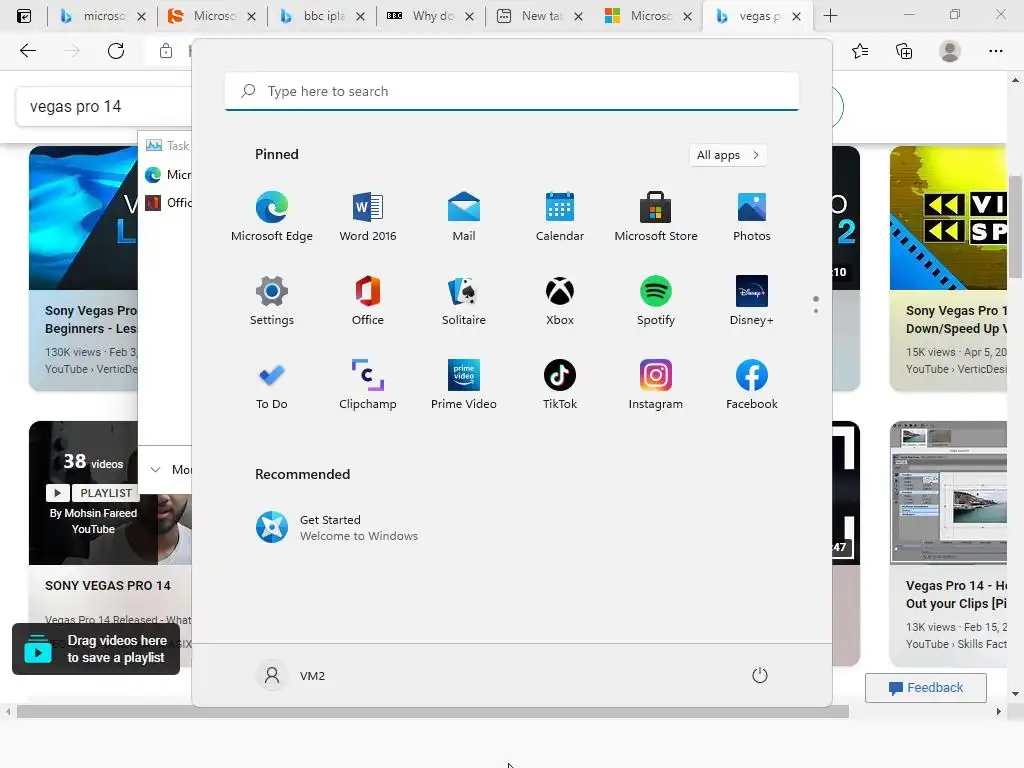The height and width of the screenshot is (768, 1024).
Task: Open Instagram pinned app
Action: (x=656, y=385)
